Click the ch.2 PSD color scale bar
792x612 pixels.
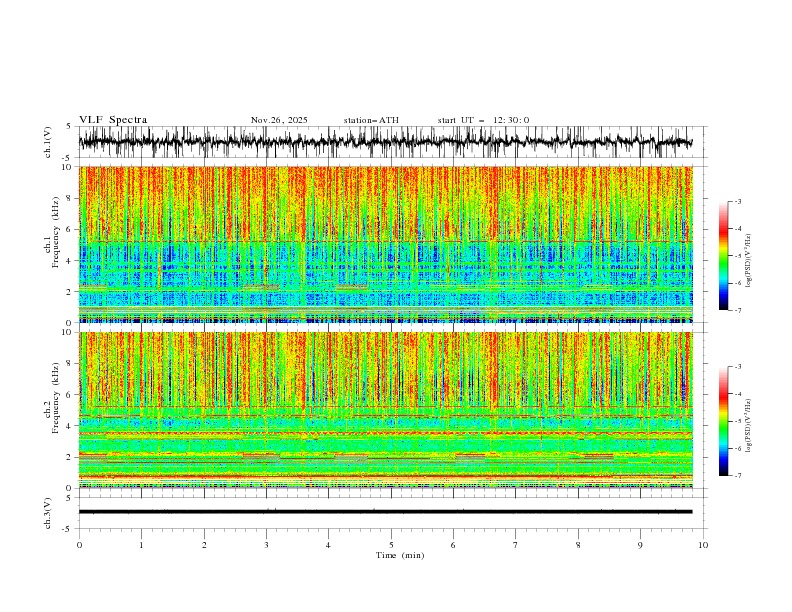pyautogui.click(x=723, y=421)
